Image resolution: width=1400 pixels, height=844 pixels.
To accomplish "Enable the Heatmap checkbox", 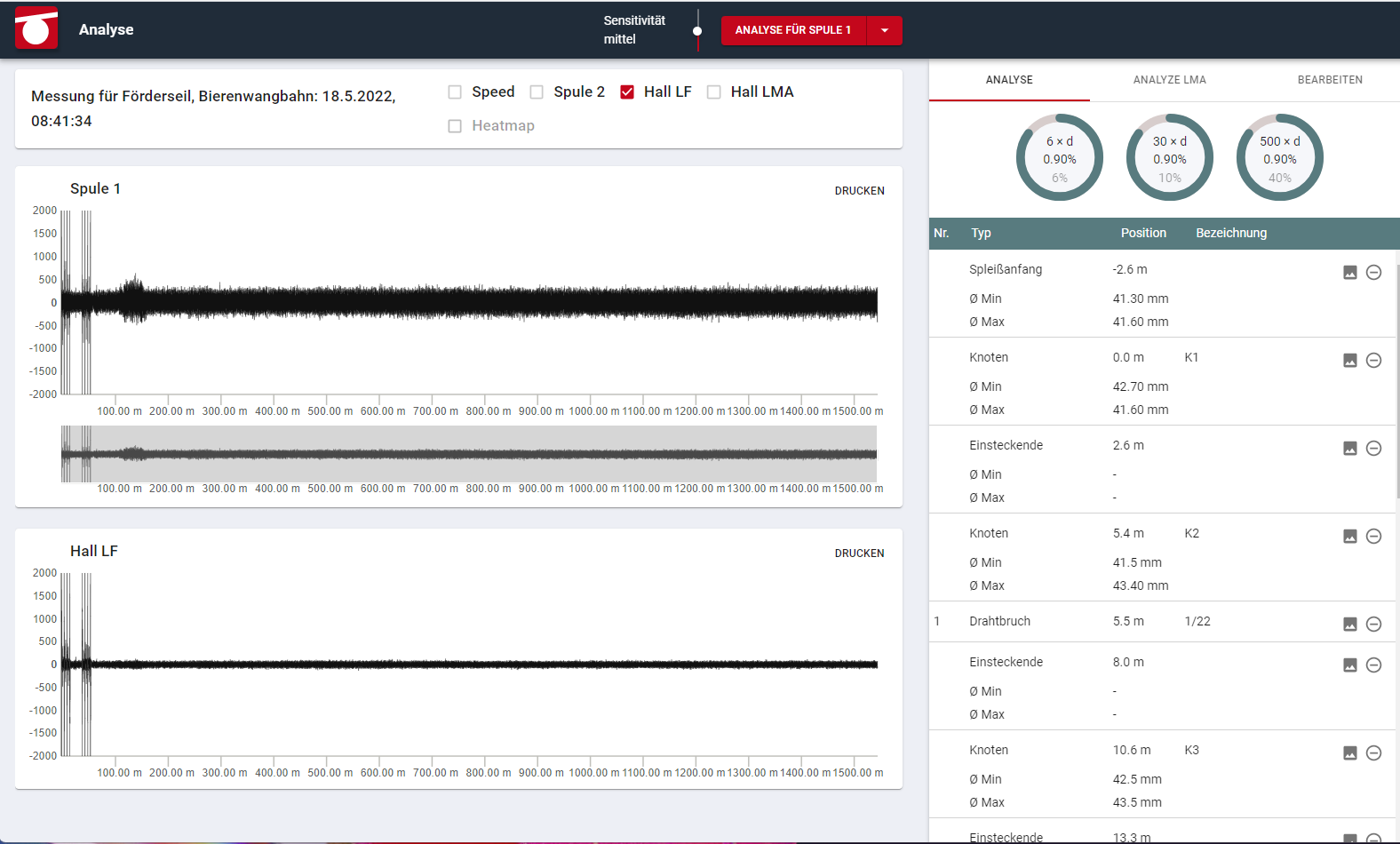I will pos(455,126).
